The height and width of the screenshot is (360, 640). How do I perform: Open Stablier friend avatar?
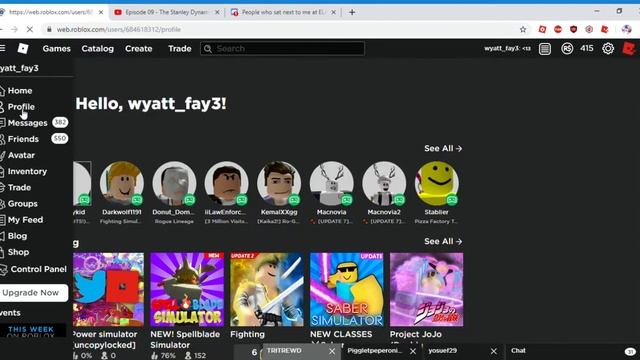pos(436,184)
